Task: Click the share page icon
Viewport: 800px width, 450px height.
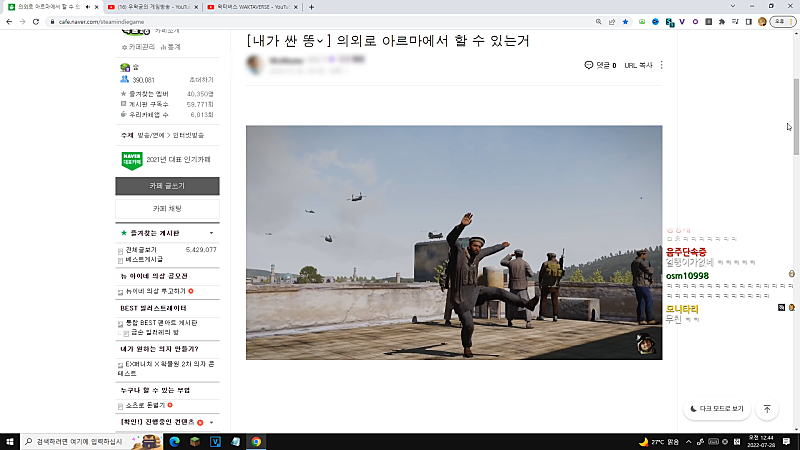Action: [x=612, y=22]
